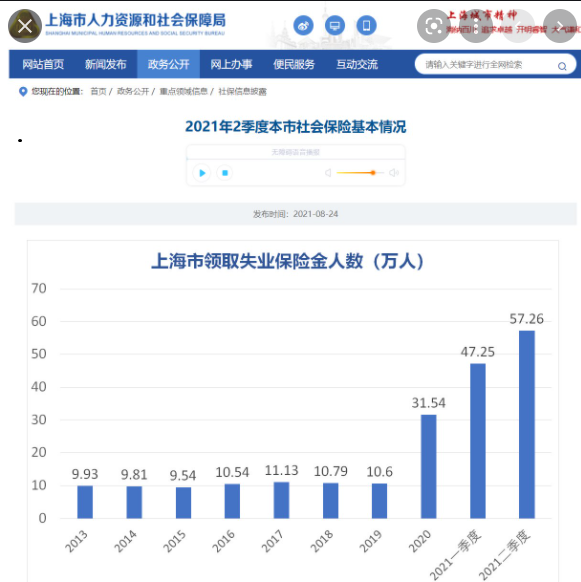Click breadcrumb link 重点领域信息

point(183,91)
